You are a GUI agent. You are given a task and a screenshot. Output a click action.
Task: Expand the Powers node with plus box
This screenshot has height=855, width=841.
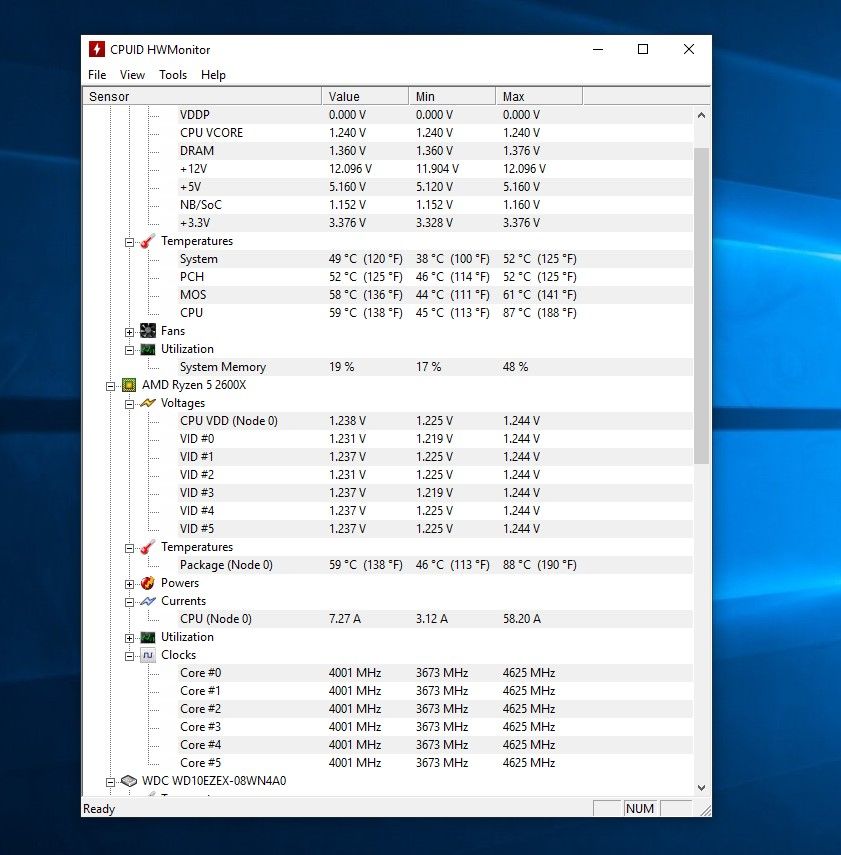coord(130,583)
